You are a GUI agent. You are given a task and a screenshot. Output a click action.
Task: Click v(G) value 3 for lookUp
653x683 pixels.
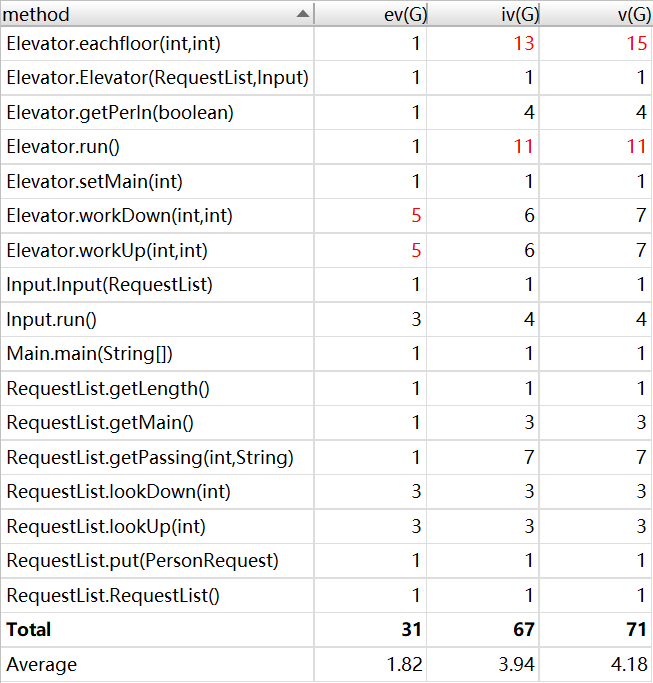coord(642,526)
